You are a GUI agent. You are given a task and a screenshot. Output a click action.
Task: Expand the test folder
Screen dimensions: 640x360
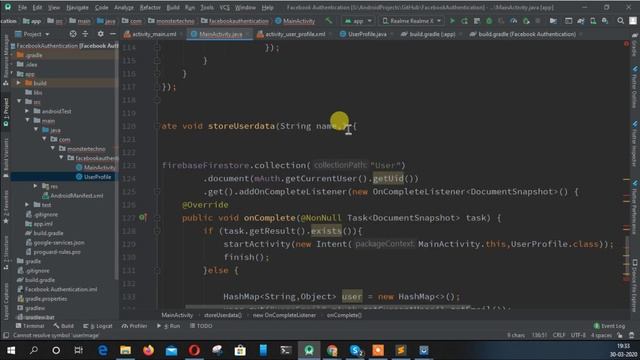pos(27,204)
